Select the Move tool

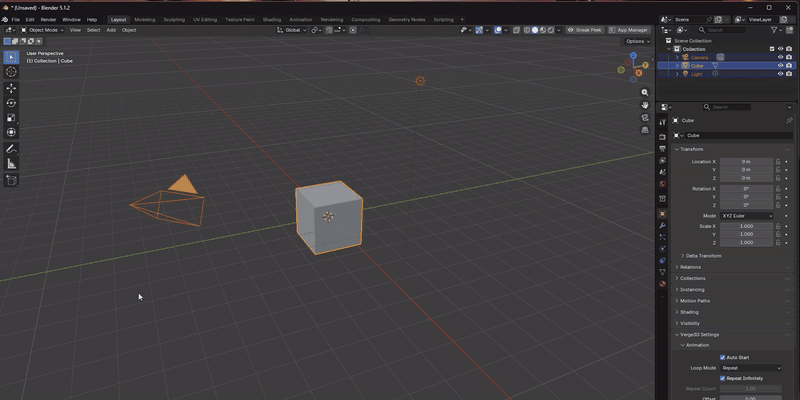click(x=11, y=88)
